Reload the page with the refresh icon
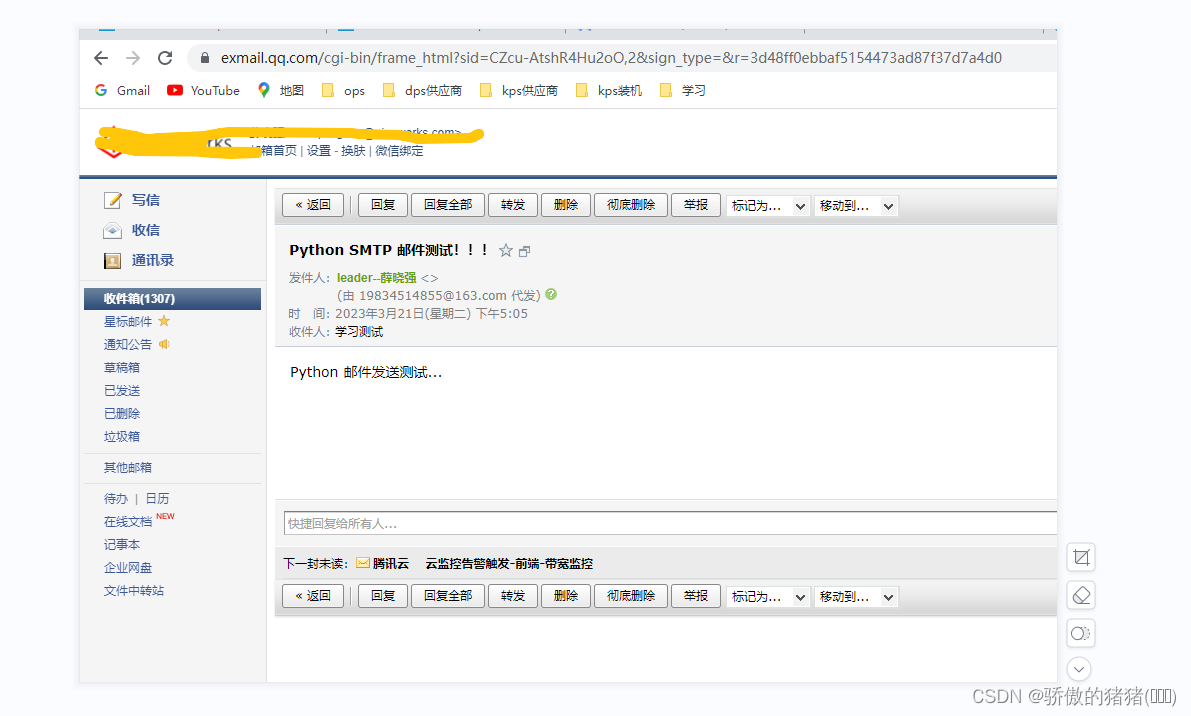This screenshot has width=1191, height=716. pyautogui.click(x=165, y=58)
